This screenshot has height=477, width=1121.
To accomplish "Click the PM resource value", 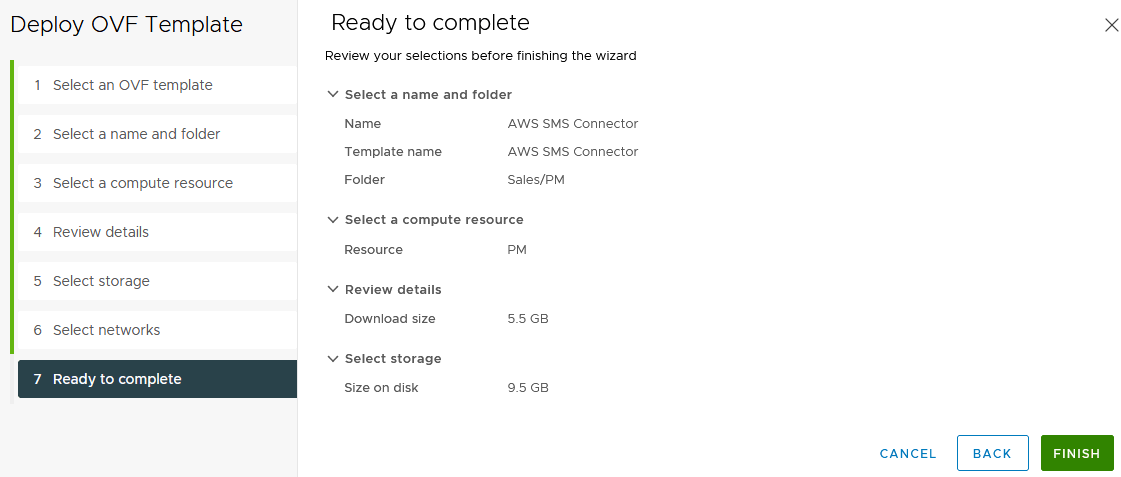I will tap(517, 250).
